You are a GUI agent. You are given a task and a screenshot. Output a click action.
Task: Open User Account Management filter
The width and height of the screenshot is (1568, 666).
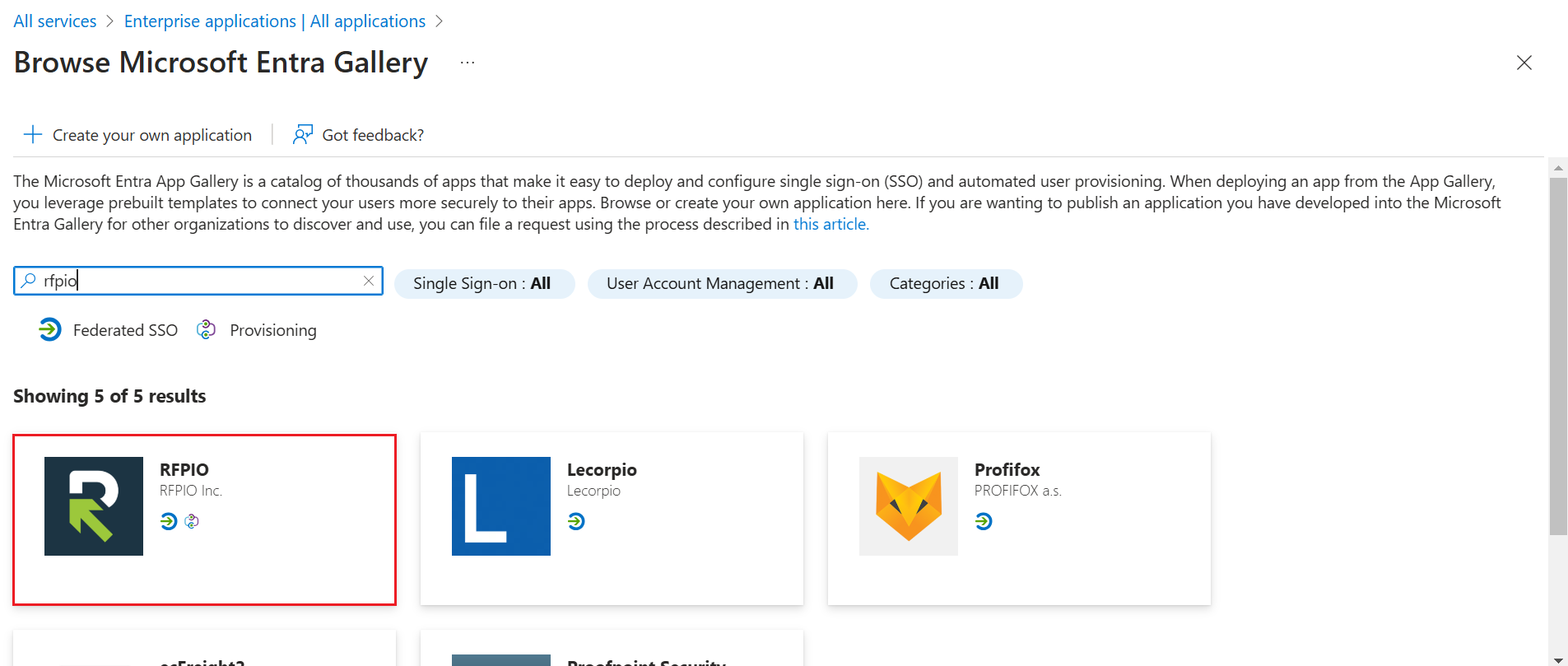723,284
